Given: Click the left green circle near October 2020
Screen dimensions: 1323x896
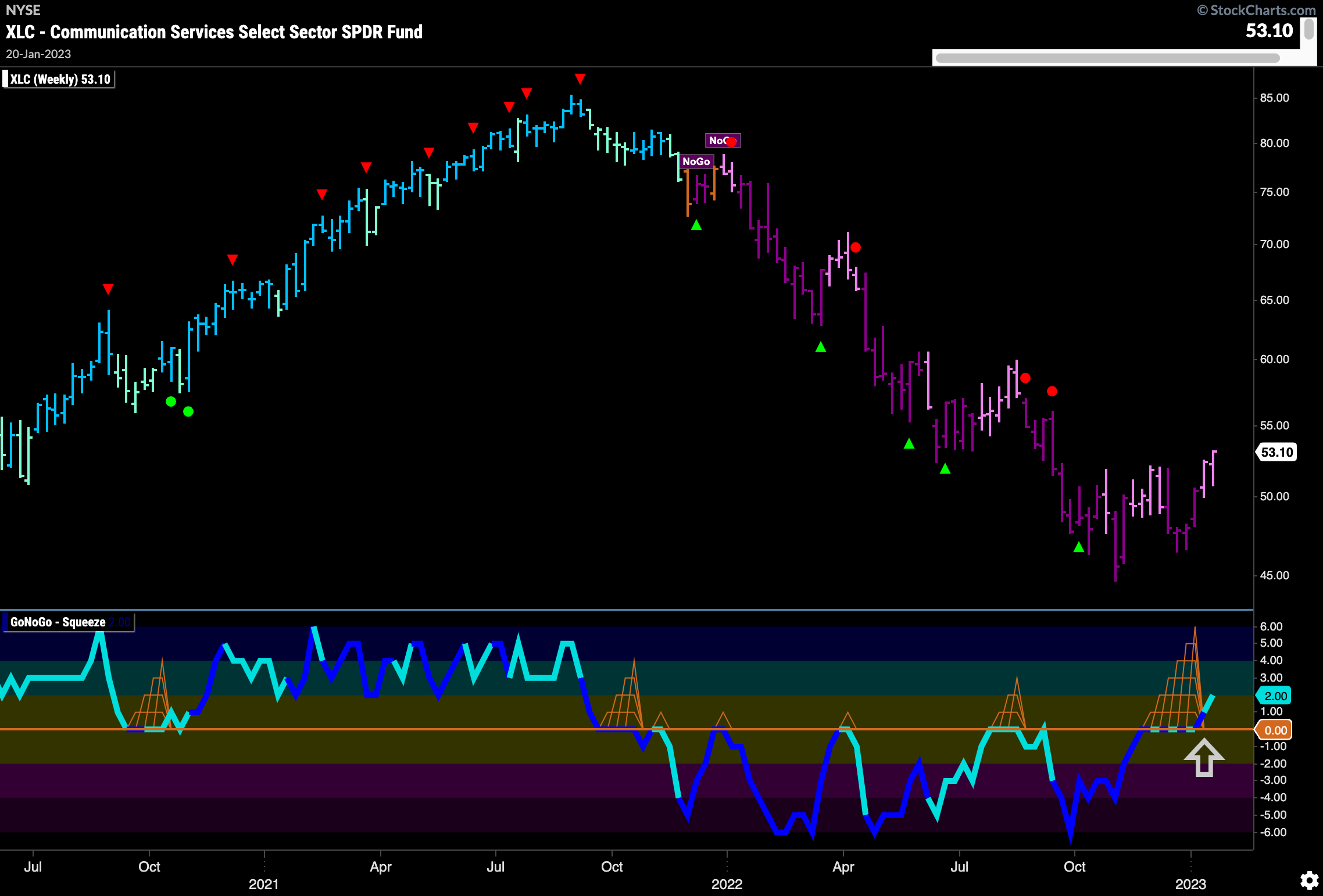Looking at the screenshot, I should click(171, 402).
